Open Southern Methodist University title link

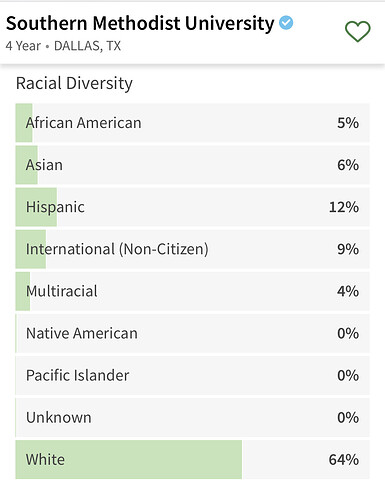coord(140,23)
